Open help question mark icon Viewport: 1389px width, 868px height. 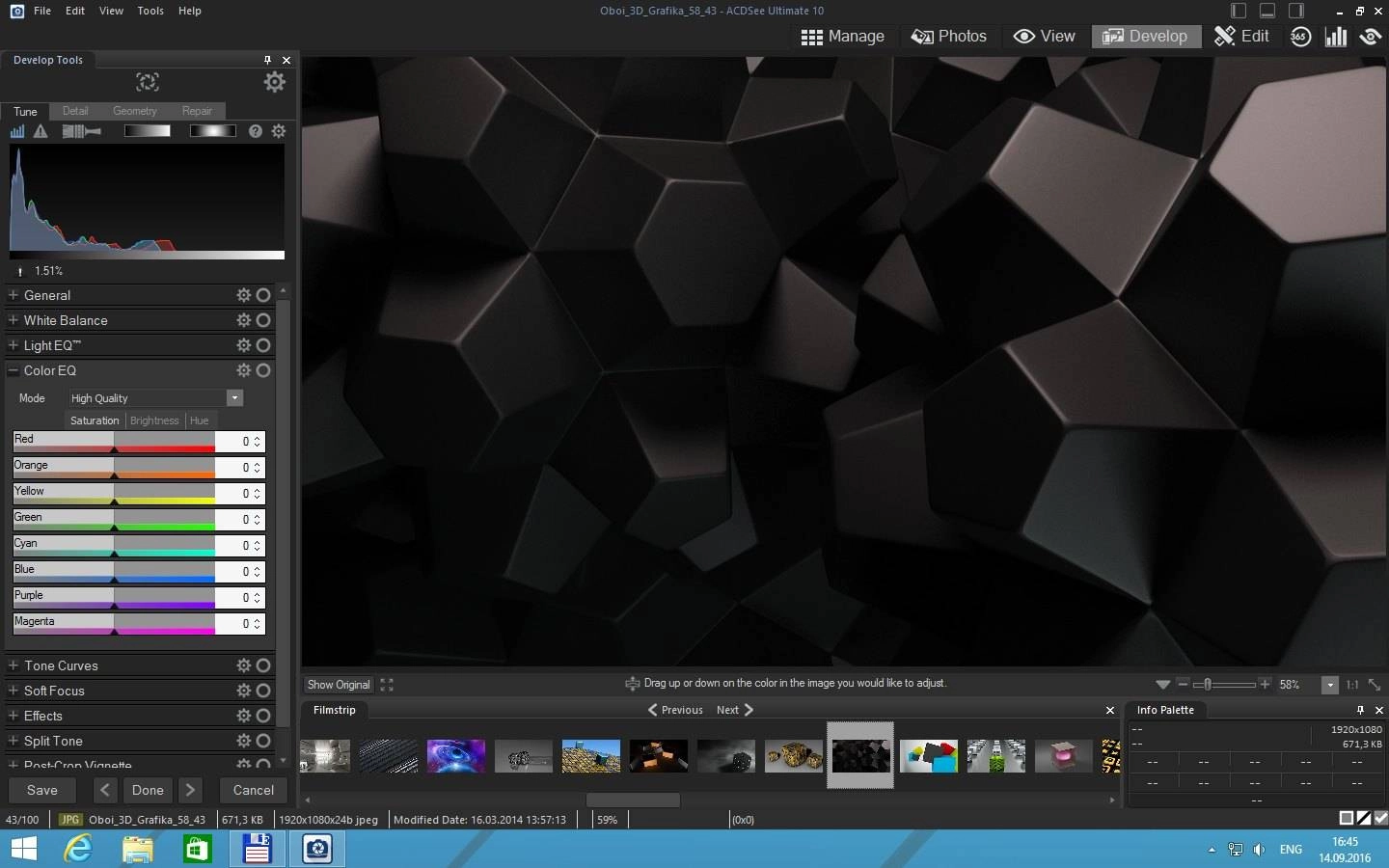(256, 131)
